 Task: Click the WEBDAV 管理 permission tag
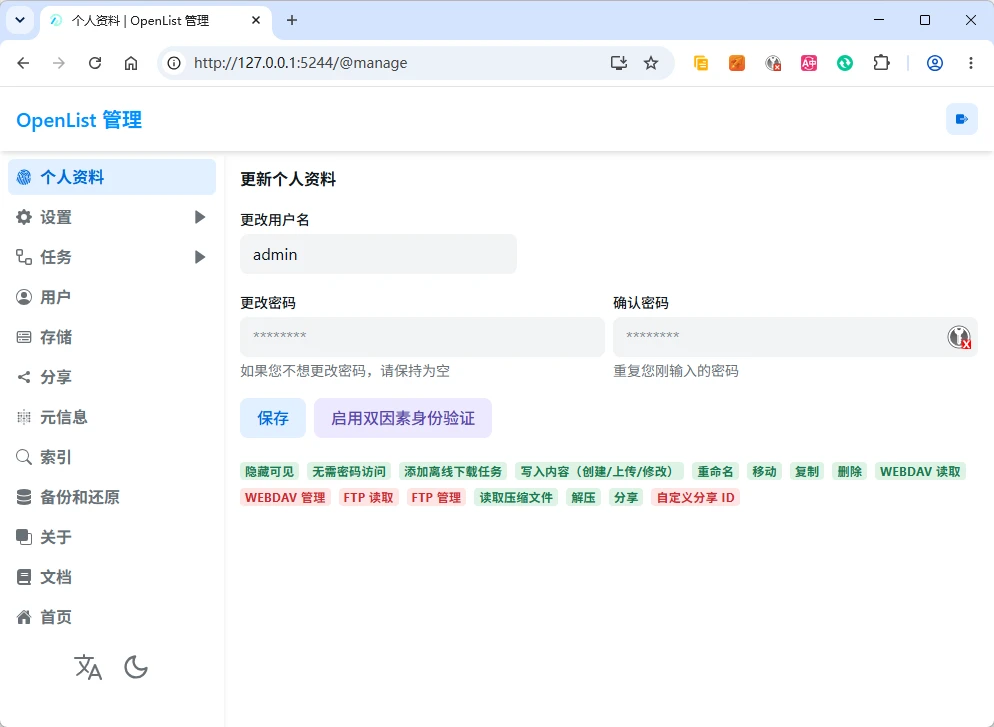[285, 498]
